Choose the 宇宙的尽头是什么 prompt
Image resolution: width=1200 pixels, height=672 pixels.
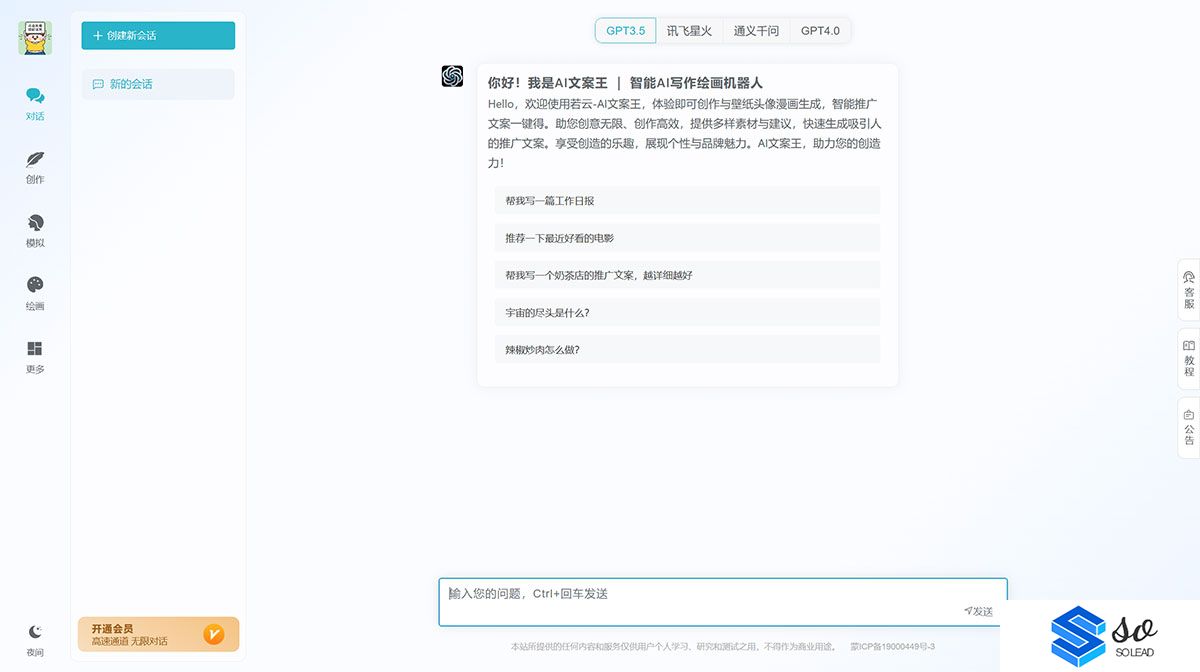click(687, 313)
